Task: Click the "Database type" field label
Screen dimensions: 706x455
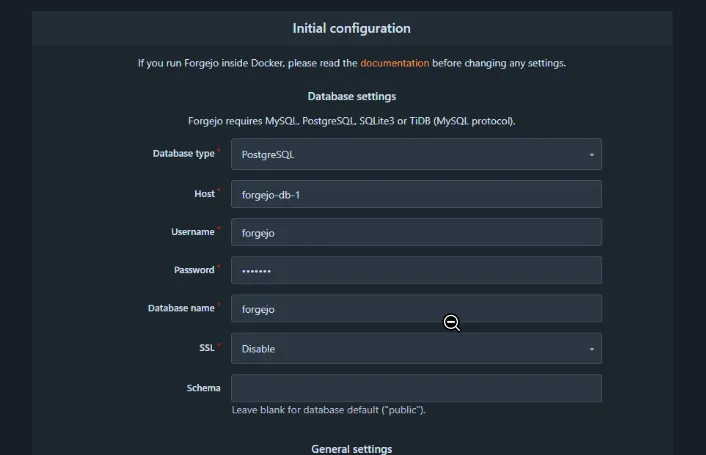Action: point(183,153)
